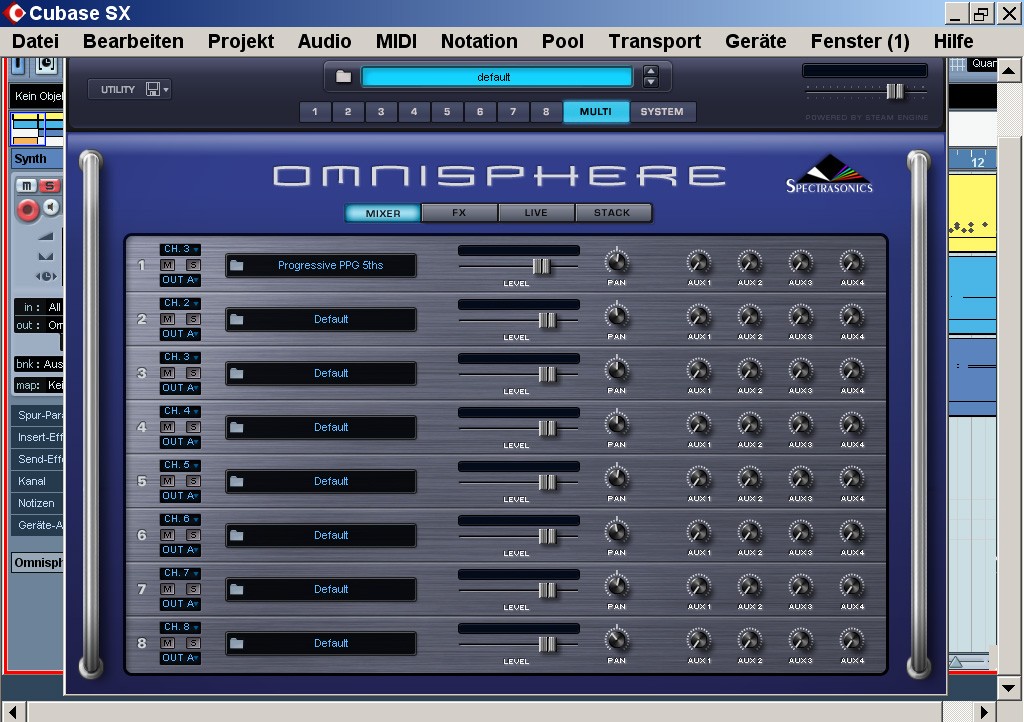The height and width of the screenshot is (722, 1024).
Task: Open the multi browser folder icon
Action: pyautogui.click(x=344, y=77)
